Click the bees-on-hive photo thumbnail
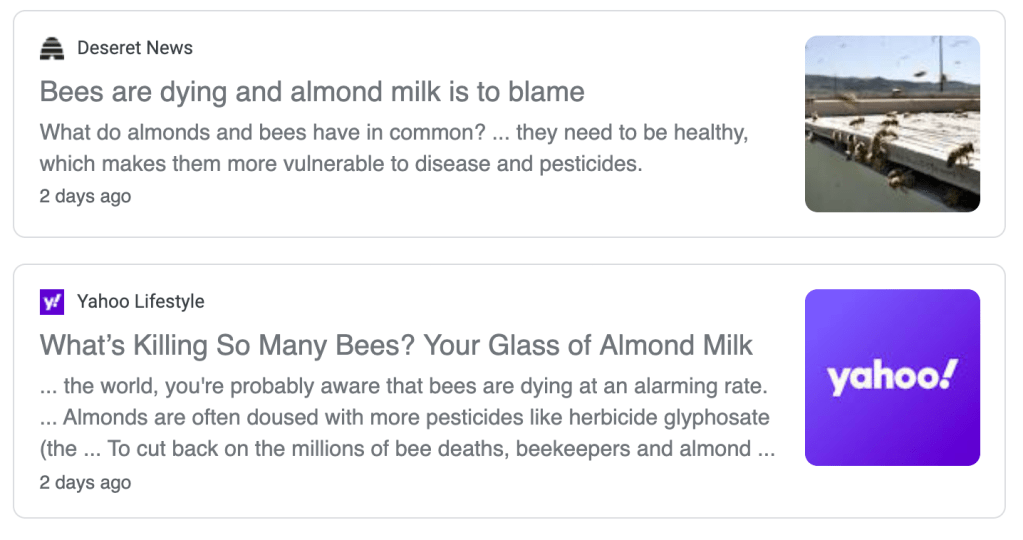This screenshot has height=540, width=1023. coord(892,124)
